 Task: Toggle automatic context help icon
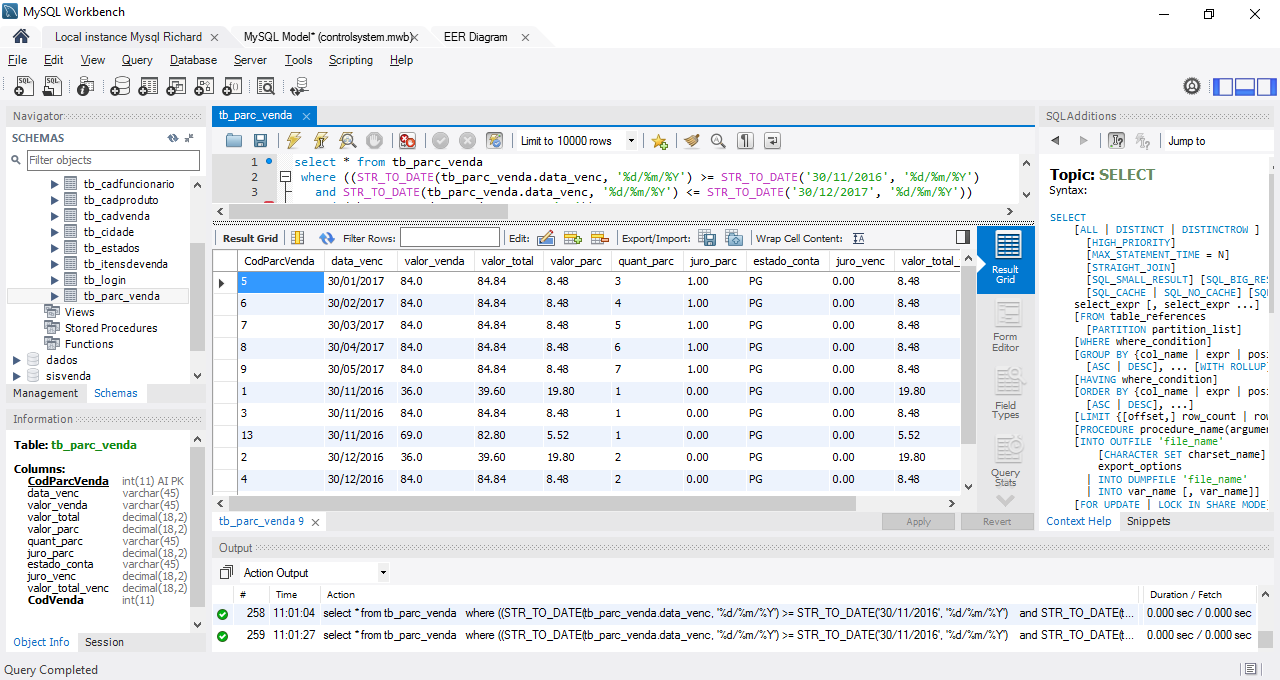click(1117, 141)
